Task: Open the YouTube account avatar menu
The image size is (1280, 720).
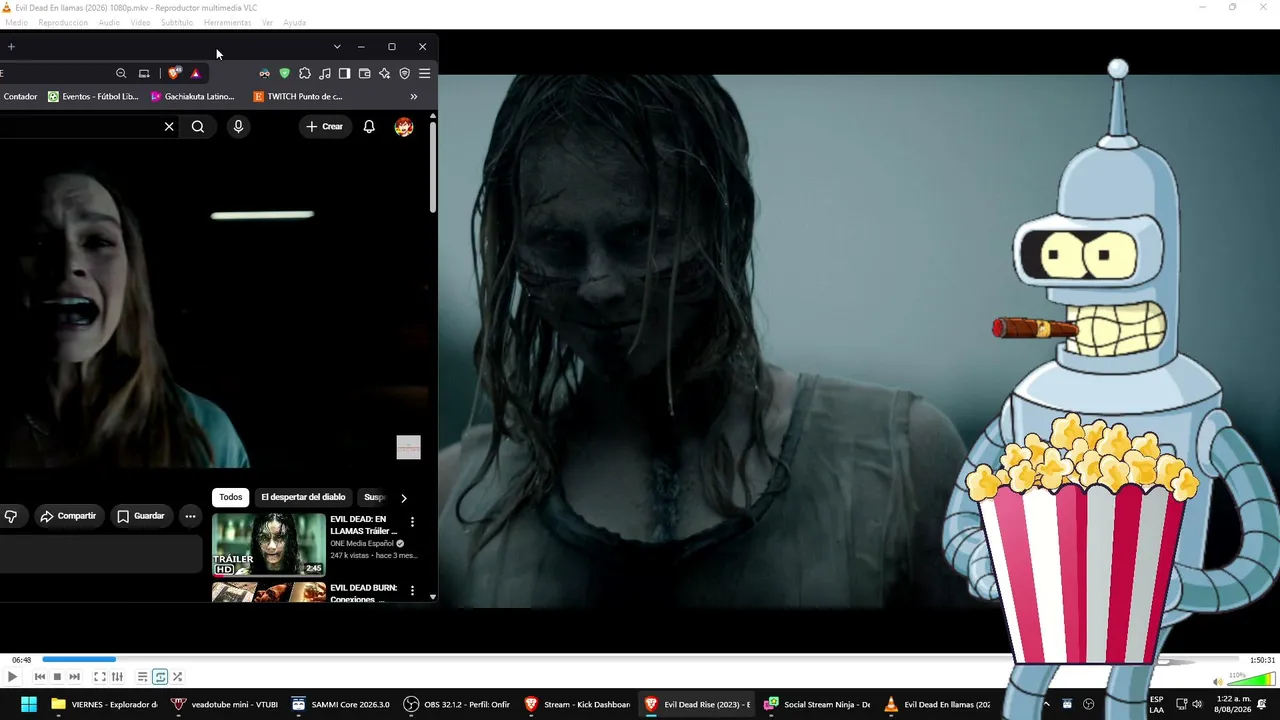Action: tap(404, 126)
